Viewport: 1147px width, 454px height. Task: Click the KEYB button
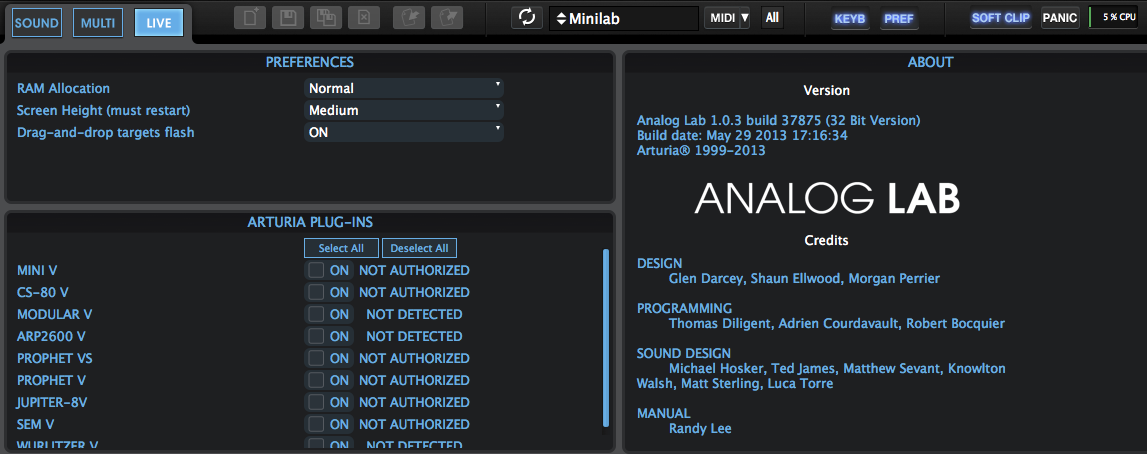pos(850,18)
